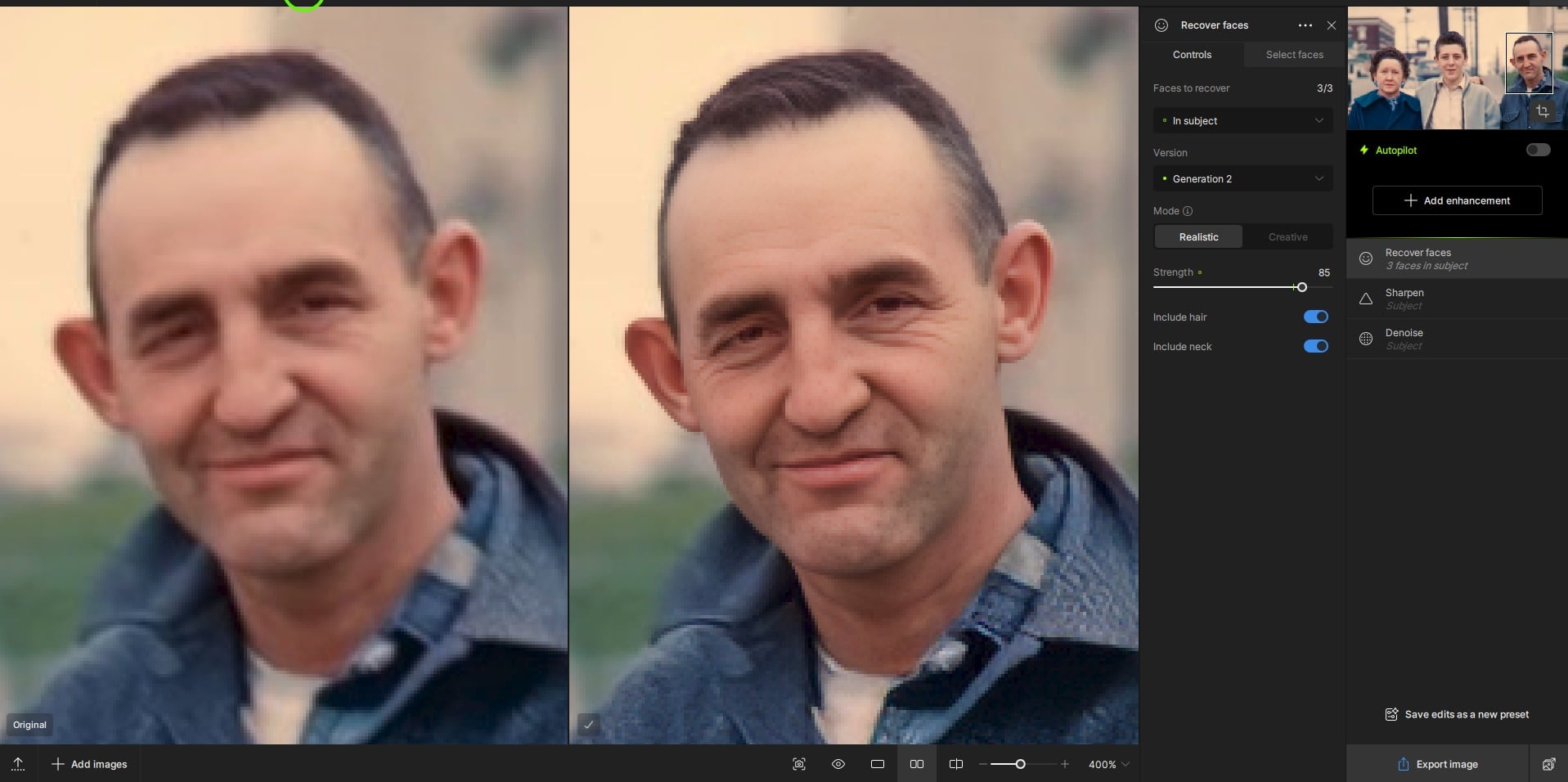Switch to the Select faces tab
Screen dimensions: 1568x782
click(1294, 55)
